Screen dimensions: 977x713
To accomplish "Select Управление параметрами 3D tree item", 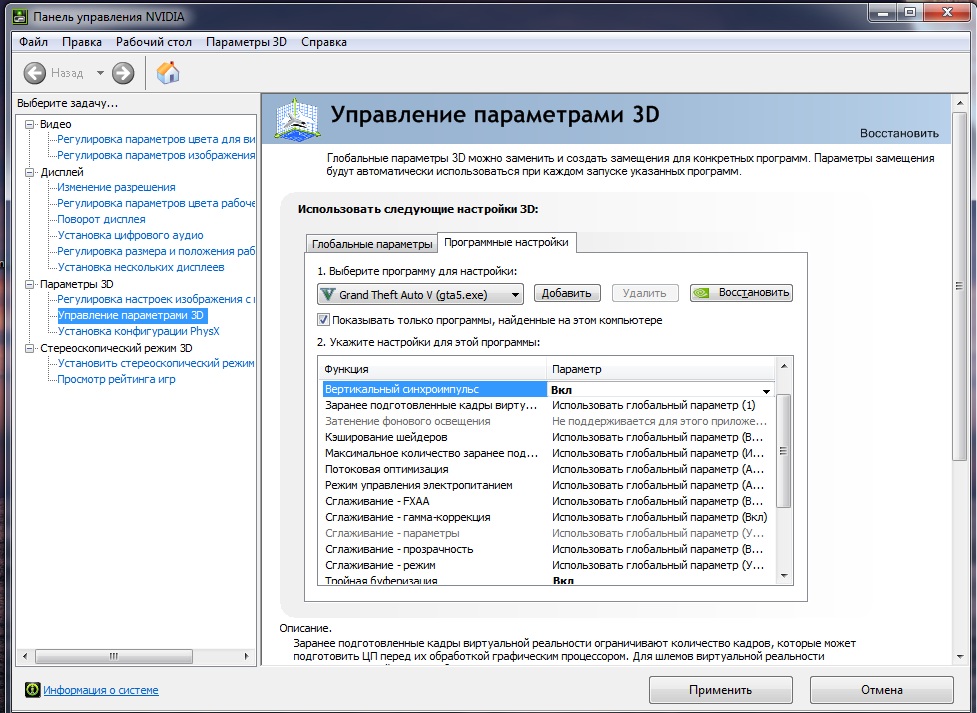I will tap(131, 315).
